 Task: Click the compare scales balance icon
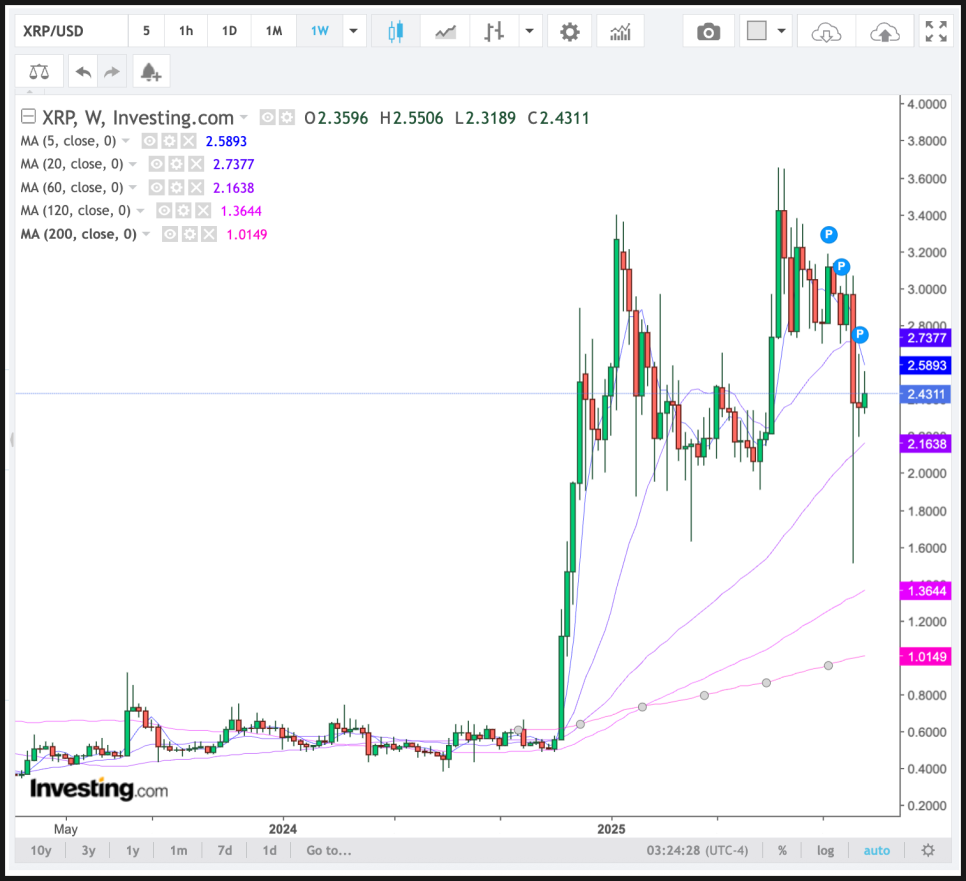(x=39, y=72)
